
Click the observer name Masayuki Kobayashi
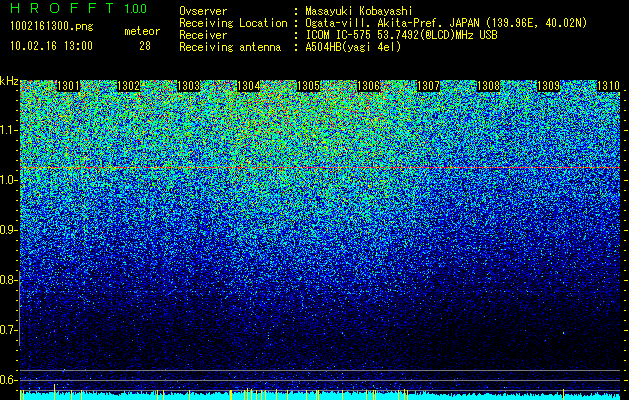pyautogui.click(x=359, y=11)
